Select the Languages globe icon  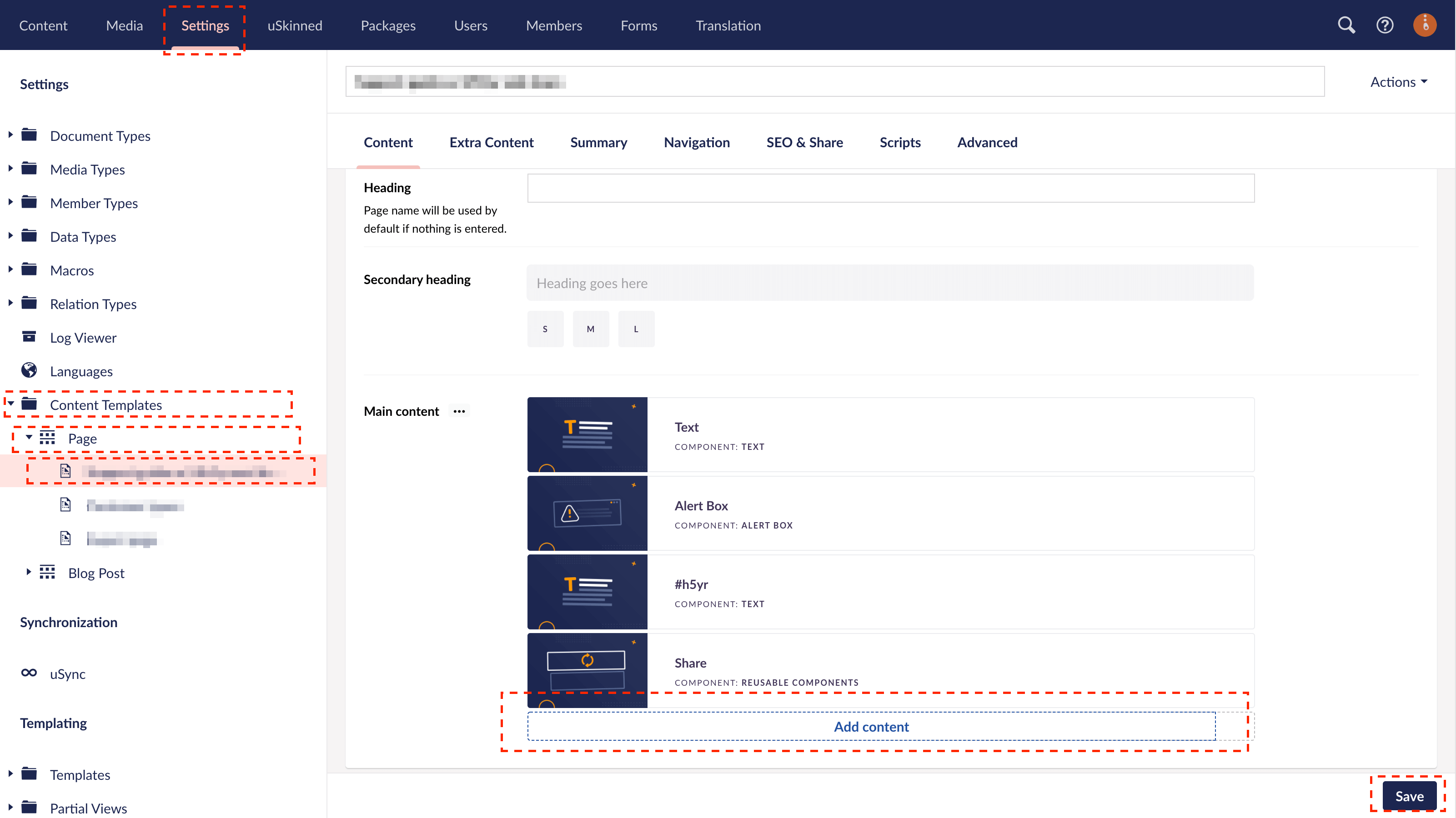(29, 370)
